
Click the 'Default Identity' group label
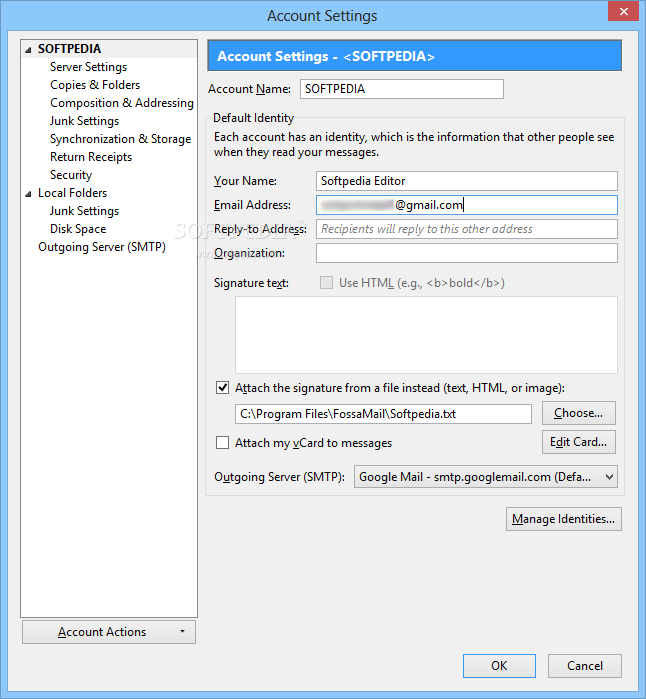pos(254,118)
